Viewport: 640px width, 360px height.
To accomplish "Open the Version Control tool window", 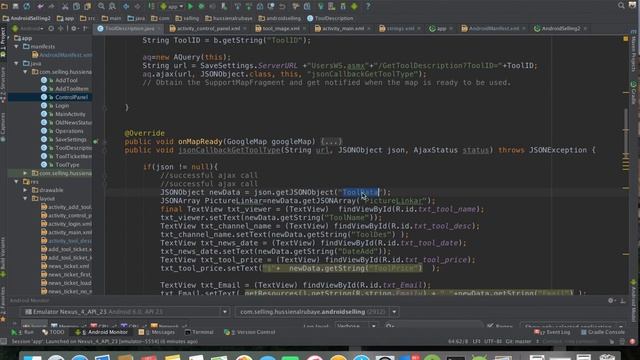I will tap(249, 332).
